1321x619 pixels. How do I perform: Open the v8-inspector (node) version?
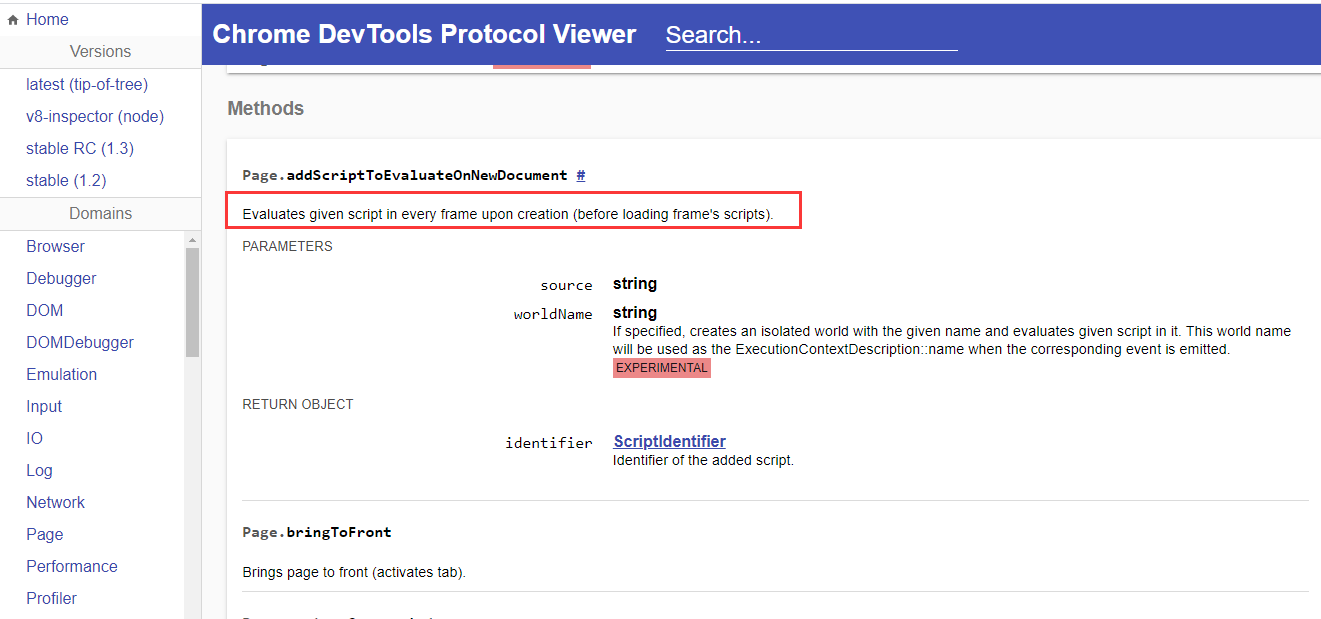pyautogui.click(x=95, y=117)
